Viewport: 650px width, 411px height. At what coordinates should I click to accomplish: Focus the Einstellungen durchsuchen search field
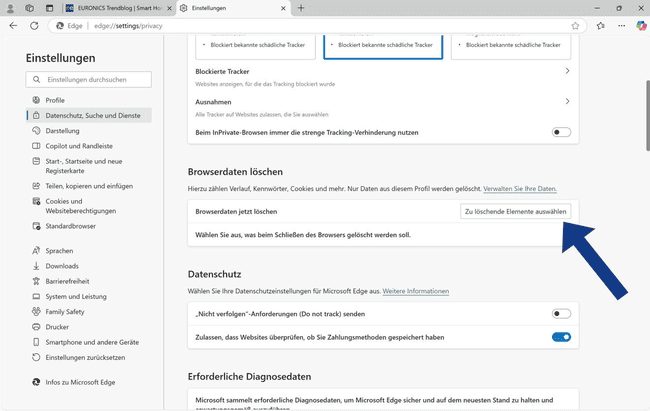tap(89, 80)
